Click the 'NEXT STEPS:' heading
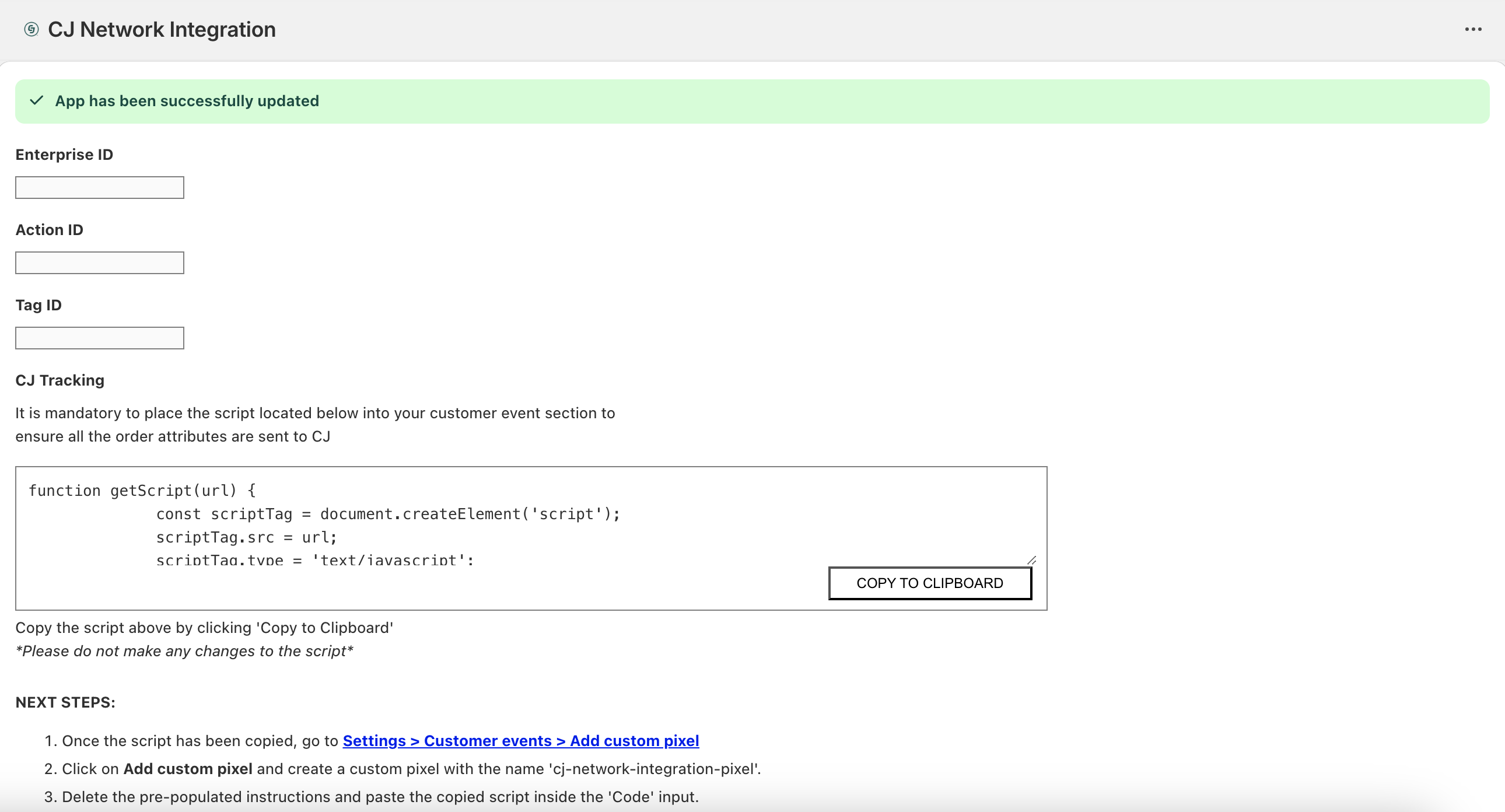The width and height of the screenshot is (1505, 812). pyautogui.click(x=65, y=702)
